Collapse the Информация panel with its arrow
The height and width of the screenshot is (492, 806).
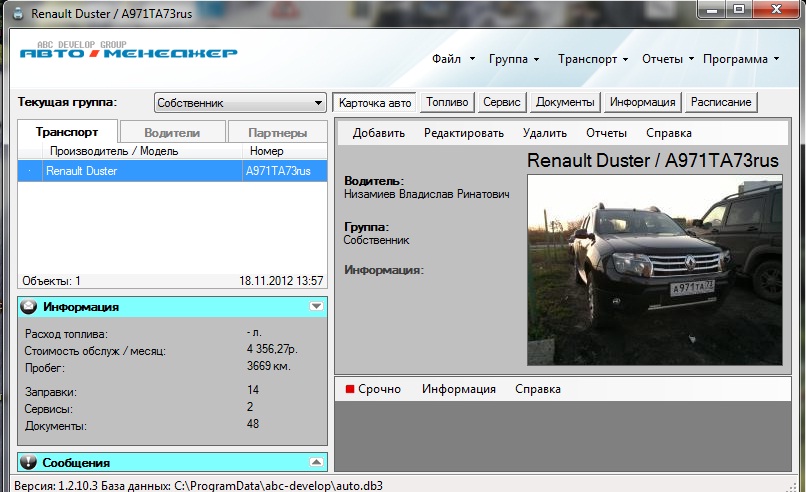click(x=316, y=307)
